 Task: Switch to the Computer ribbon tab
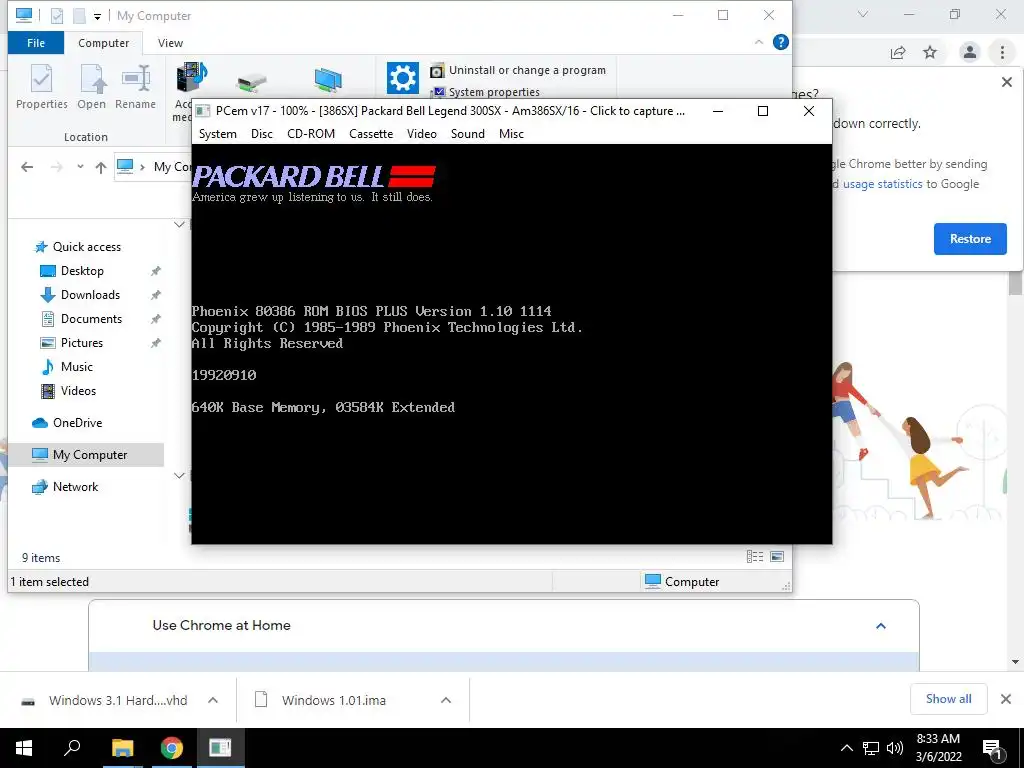pos(103,43)
